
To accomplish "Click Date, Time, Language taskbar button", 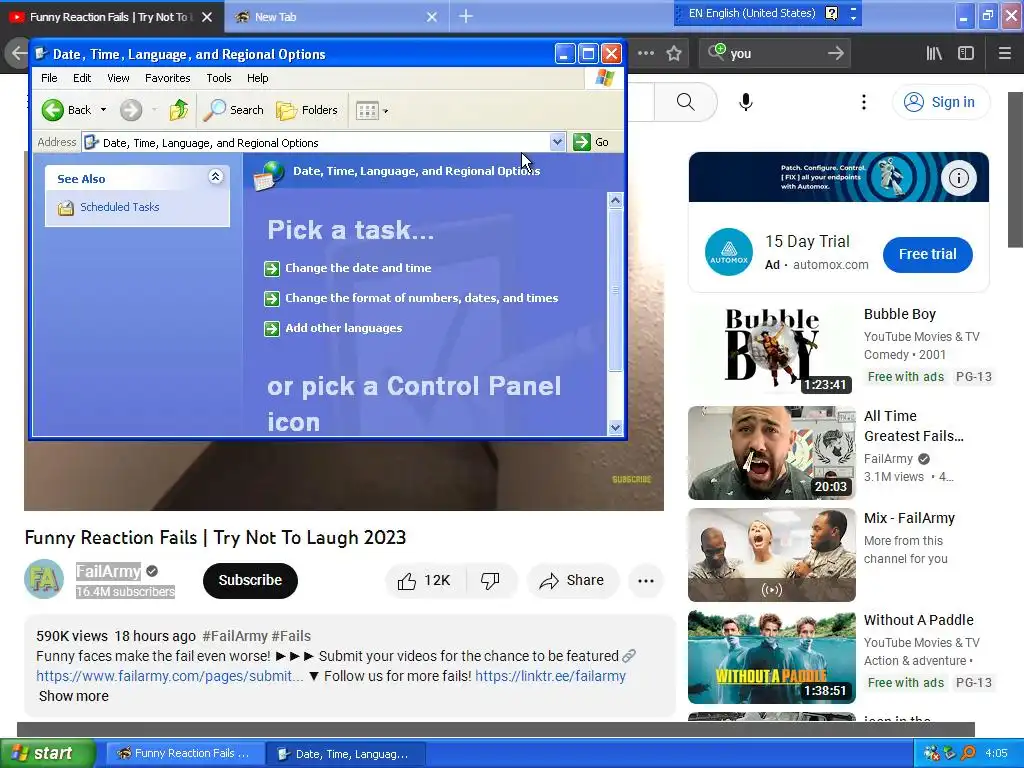I will [x=346, y=754].
